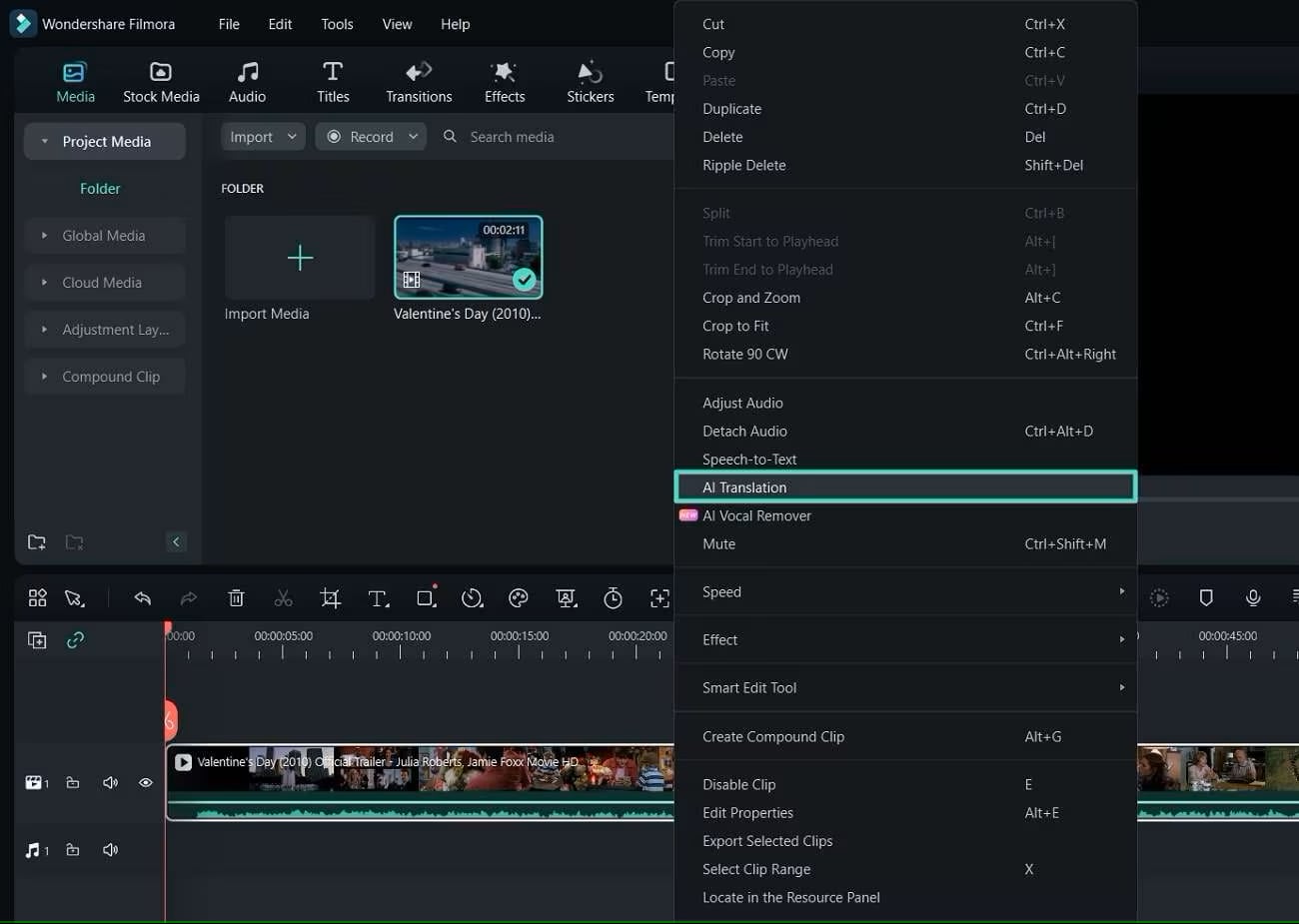Expand the Import dropdown
Image resolution: width=1299 pixels, height=924 pixels.
[x=263, y=137]
